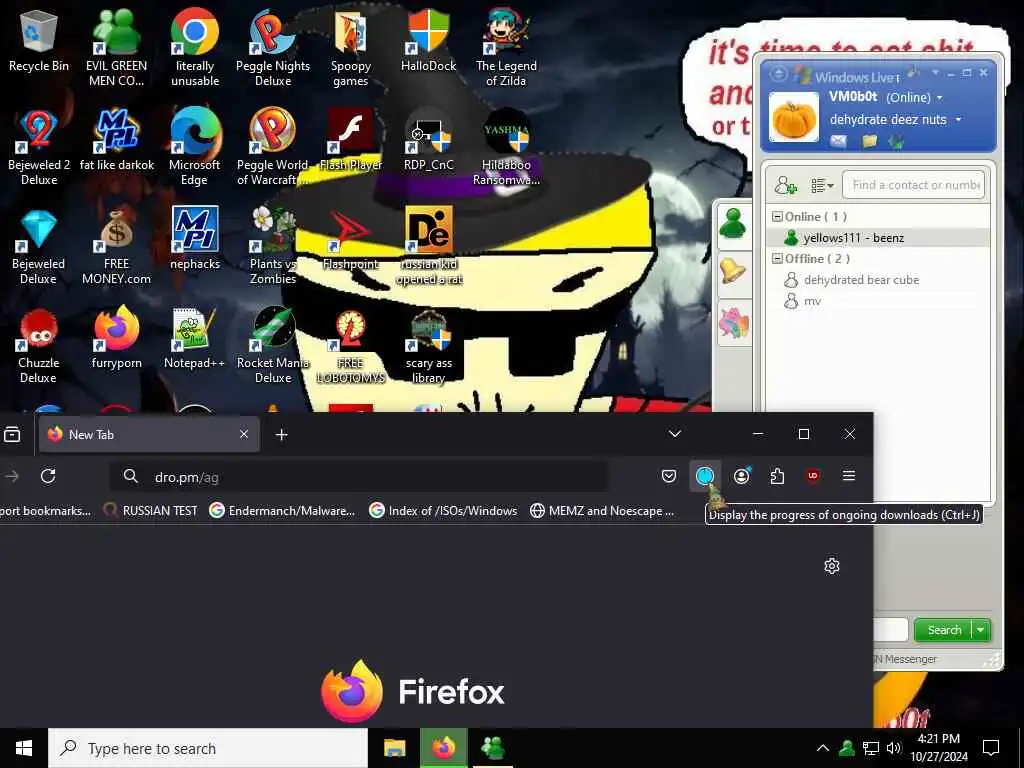Image resolution: width=1024 pixels, height=768 pixels.
Task: Click the pumpkin display picture
Action: pyautogui.click(x=793, y=117)
